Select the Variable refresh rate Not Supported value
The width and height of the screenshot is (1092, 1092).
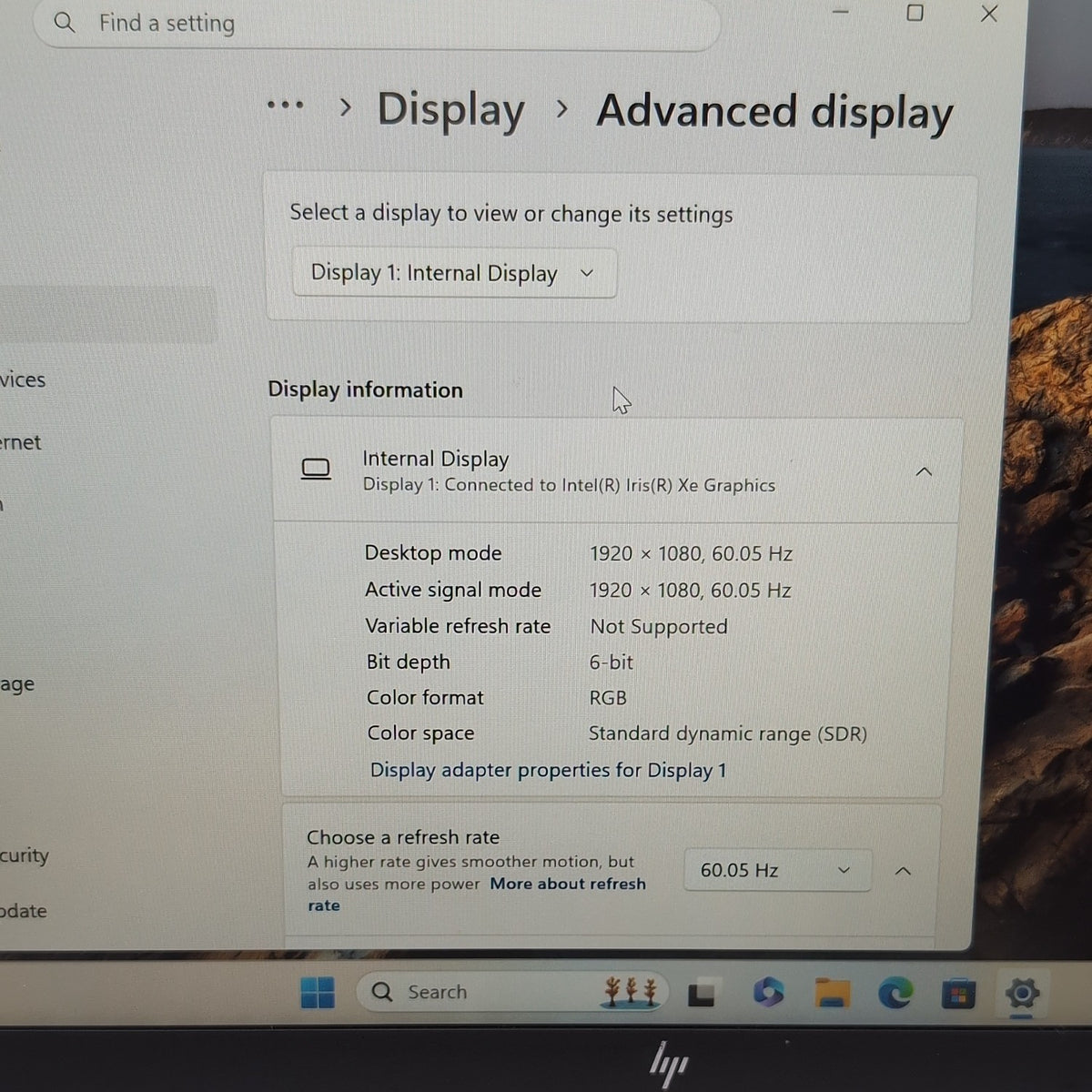click(659, 626)
